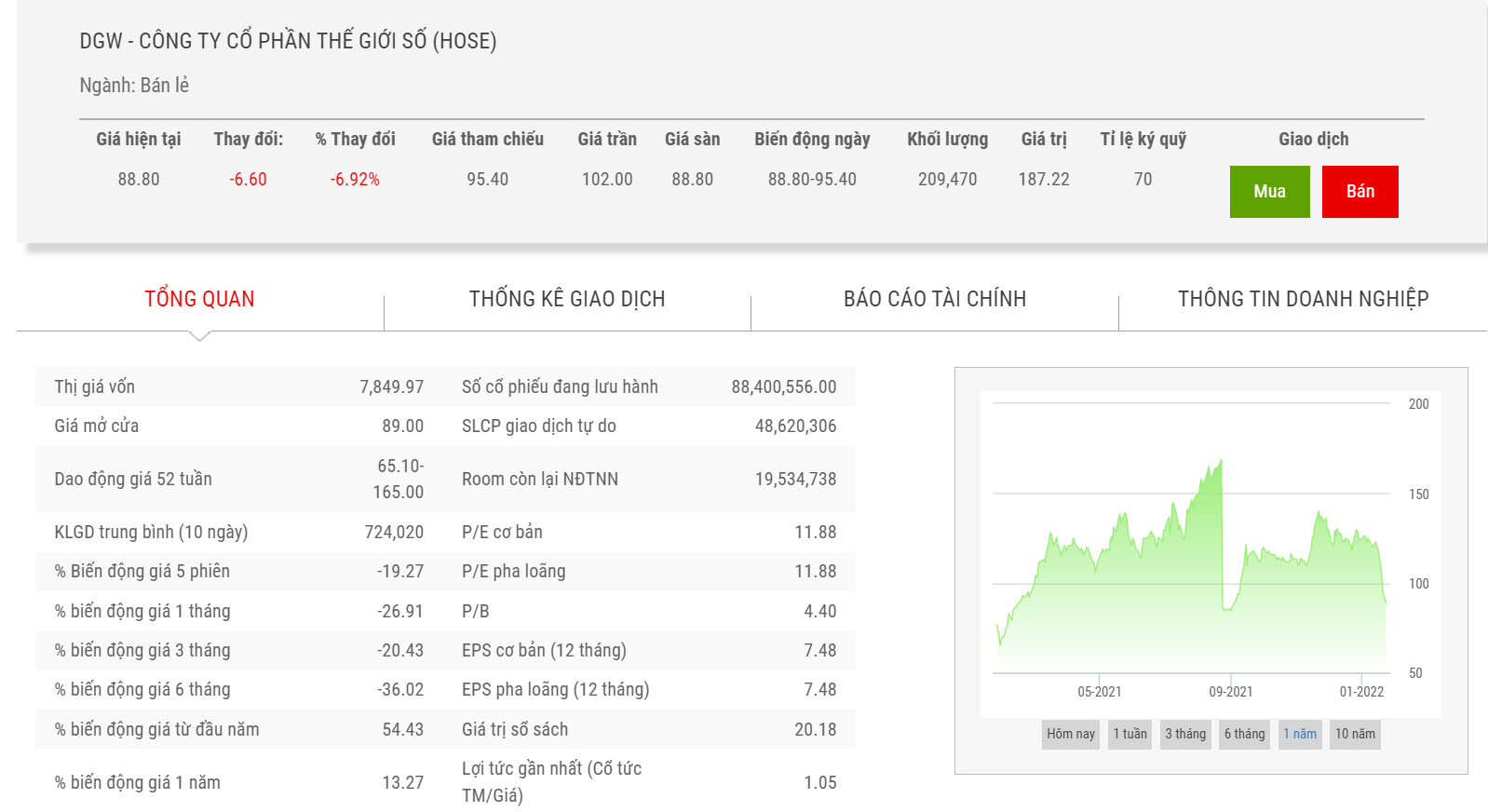This screenshot has height=812, width=1488.
Task: Click the red Bán sell button
Action: coord(1360,192)
